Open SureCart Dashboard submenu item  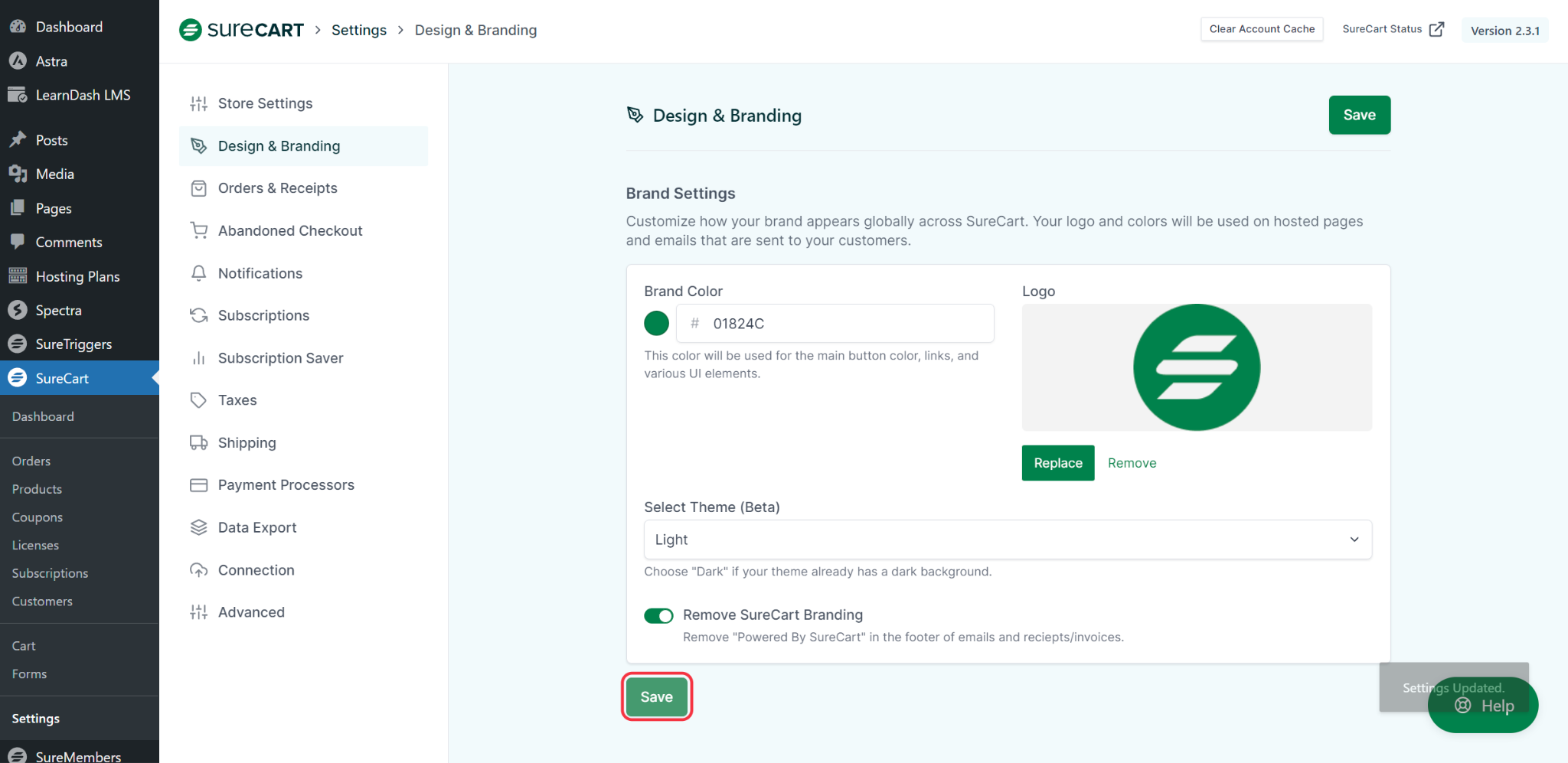(43, 416)
